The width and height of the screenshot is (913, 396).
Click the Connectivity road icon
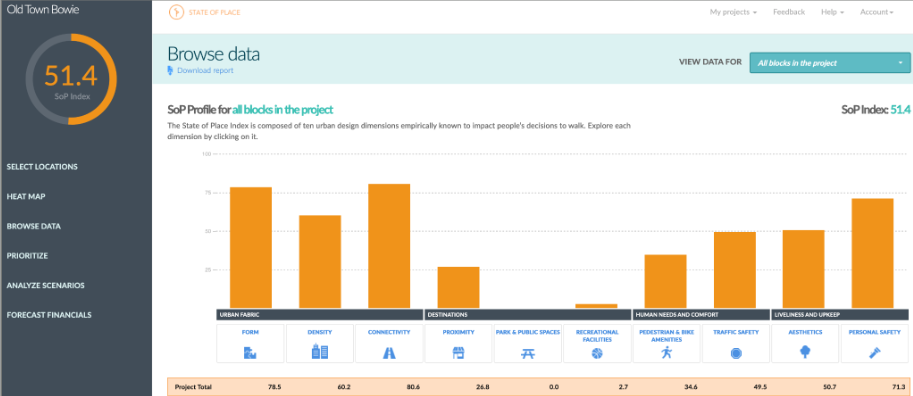[x=389, y=352]
